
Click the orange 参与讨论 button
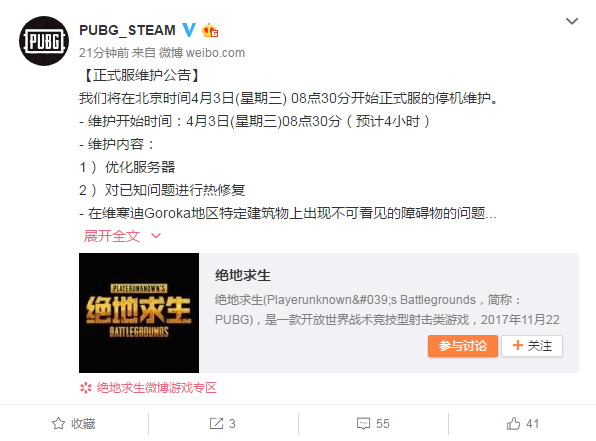coord(463,346)
